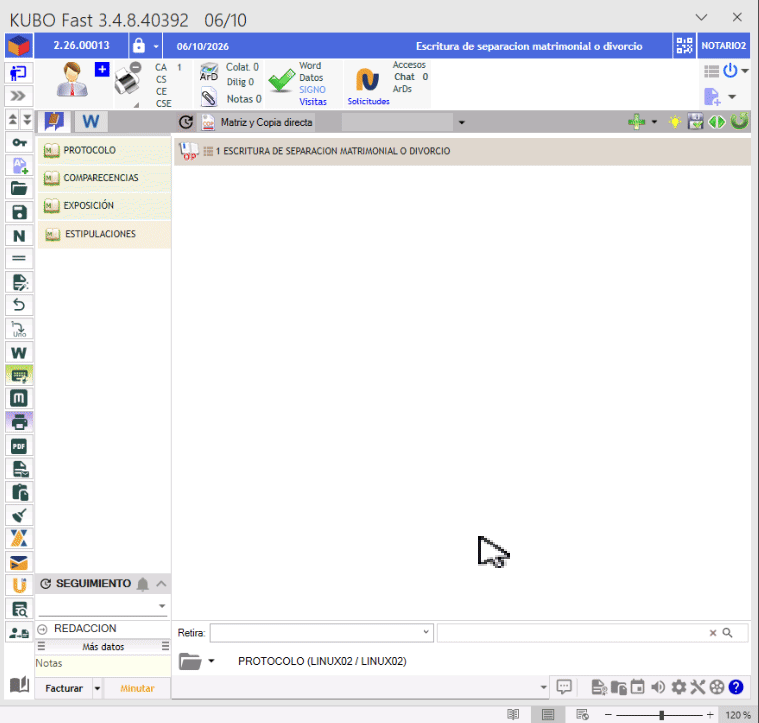The image size is (759, 723).
Task: Click the sidebar broom clean icon
Action: (x=19, y=515)
